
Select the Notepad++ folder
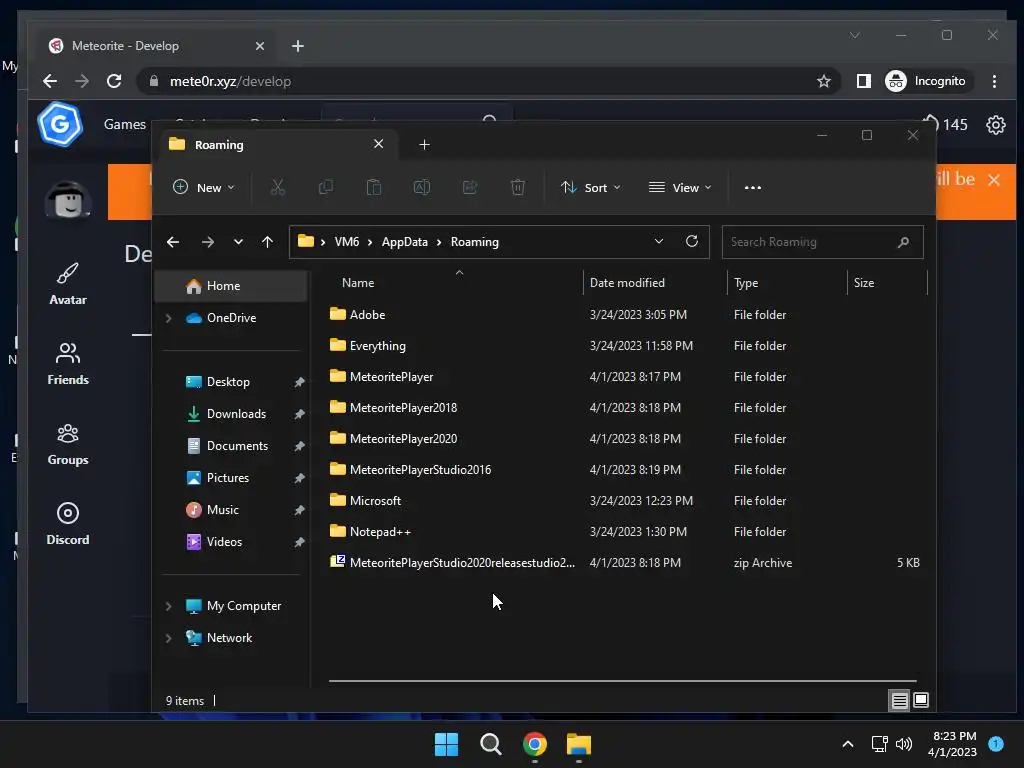(x=380, y=532)
